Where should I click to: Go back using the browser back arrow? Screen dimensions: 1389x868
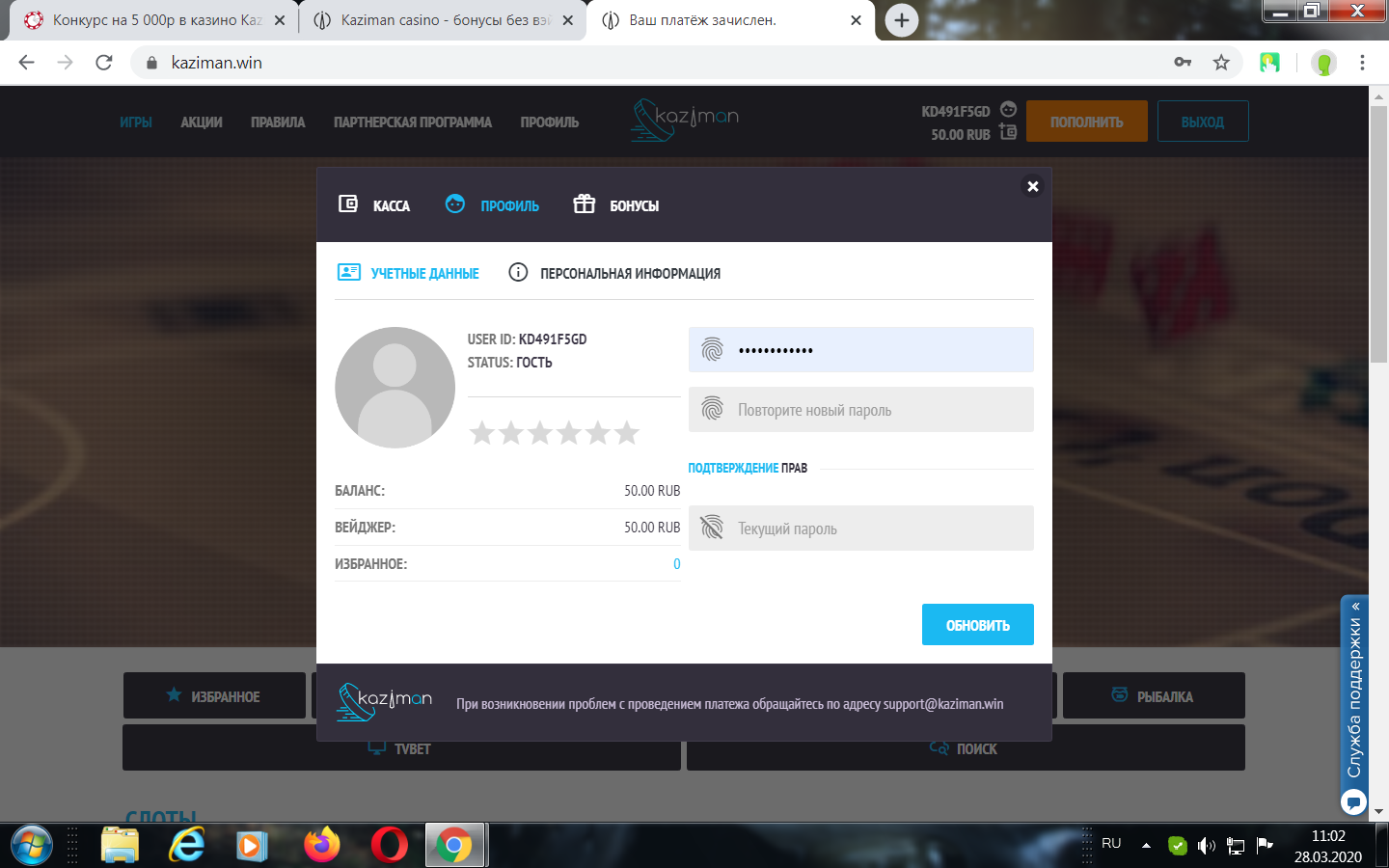(x=26, y=63)
